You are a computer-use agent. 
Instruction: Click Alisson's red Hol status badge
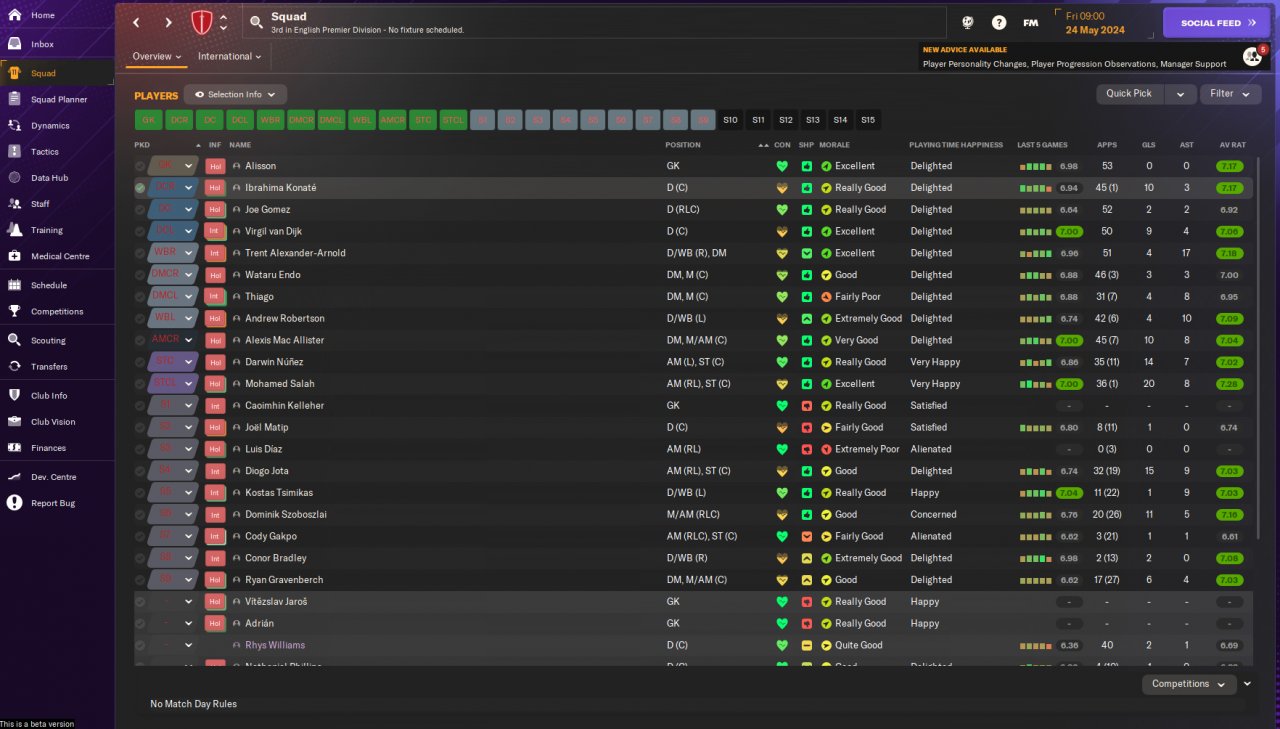coord(215,166)
